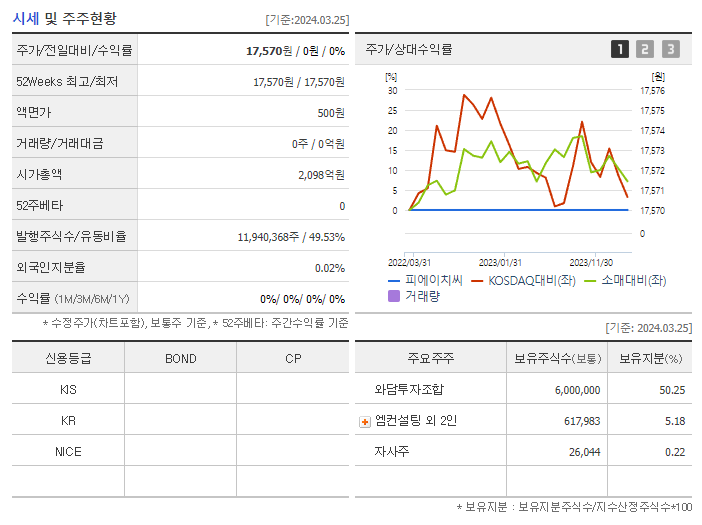Select the 발행주식수/유동비율 label

tap(71, 236)
